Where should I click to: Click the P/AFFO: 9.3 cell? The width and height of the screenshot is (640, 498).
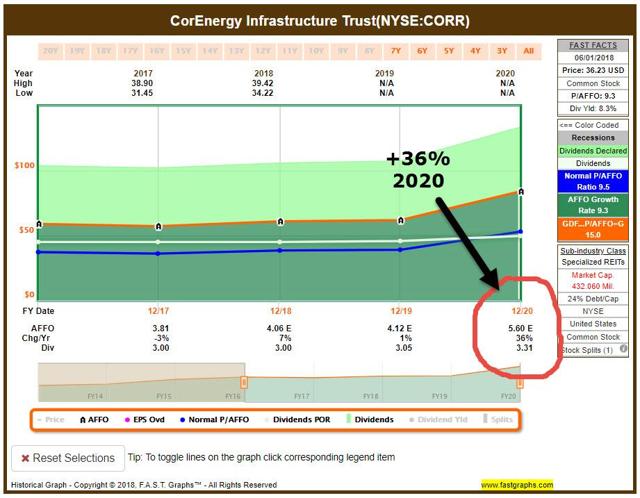(593, 96)
